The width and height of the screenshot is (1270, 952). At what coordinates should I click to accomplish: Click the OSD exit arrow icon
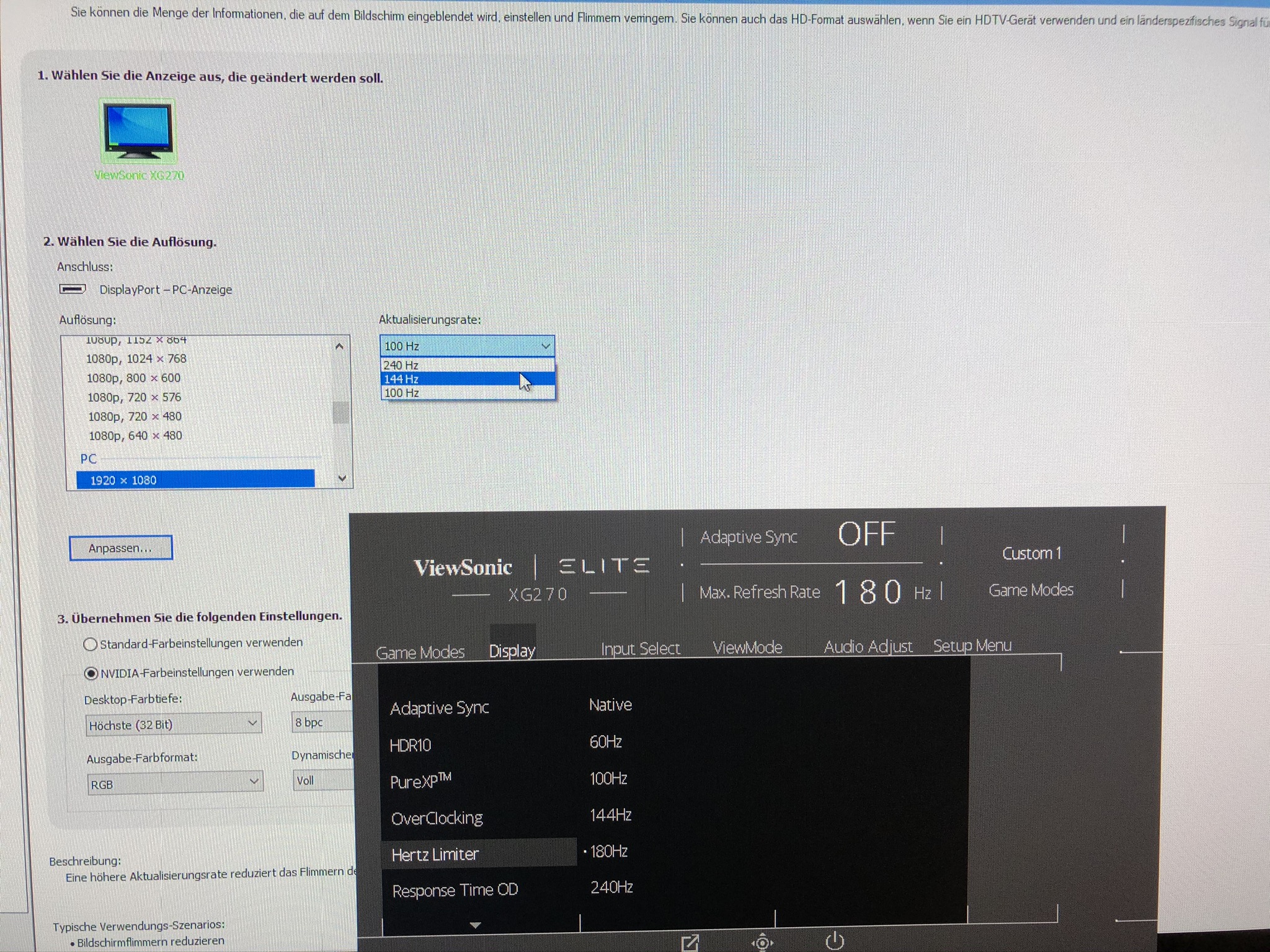(x=690, y=943)
